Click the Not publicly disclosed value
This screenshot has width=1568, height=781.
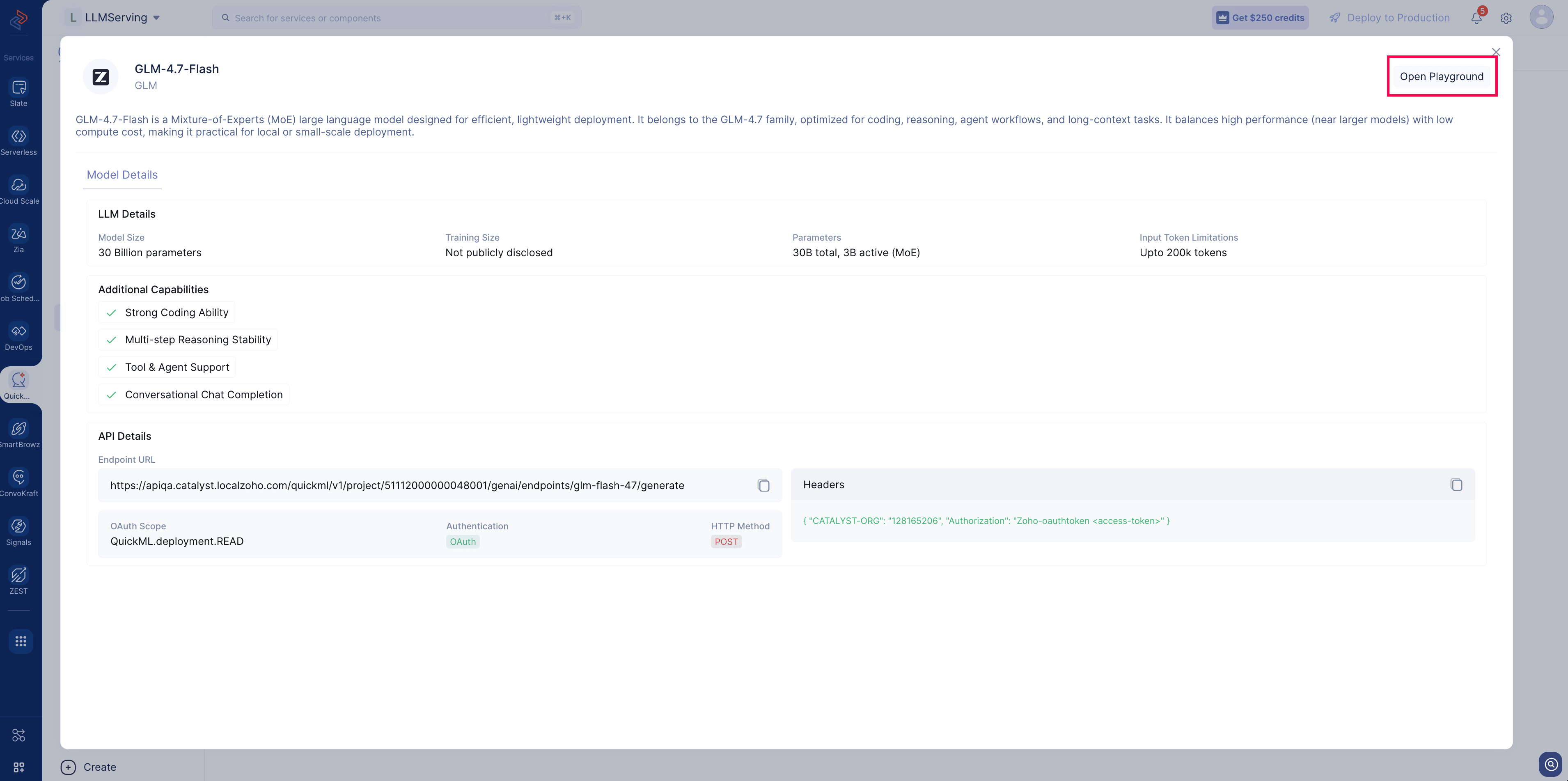499,253
